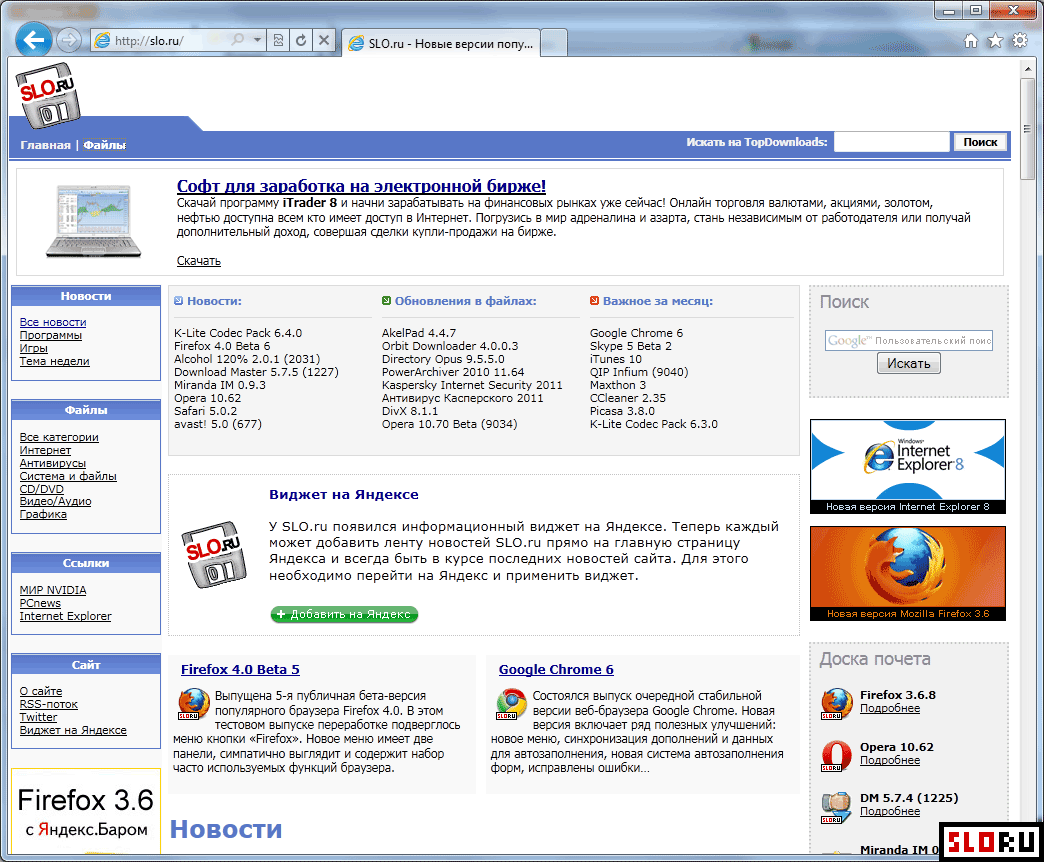Click the green Добавить на Яндекс button
1044x862 pixels.
point(344,614)
